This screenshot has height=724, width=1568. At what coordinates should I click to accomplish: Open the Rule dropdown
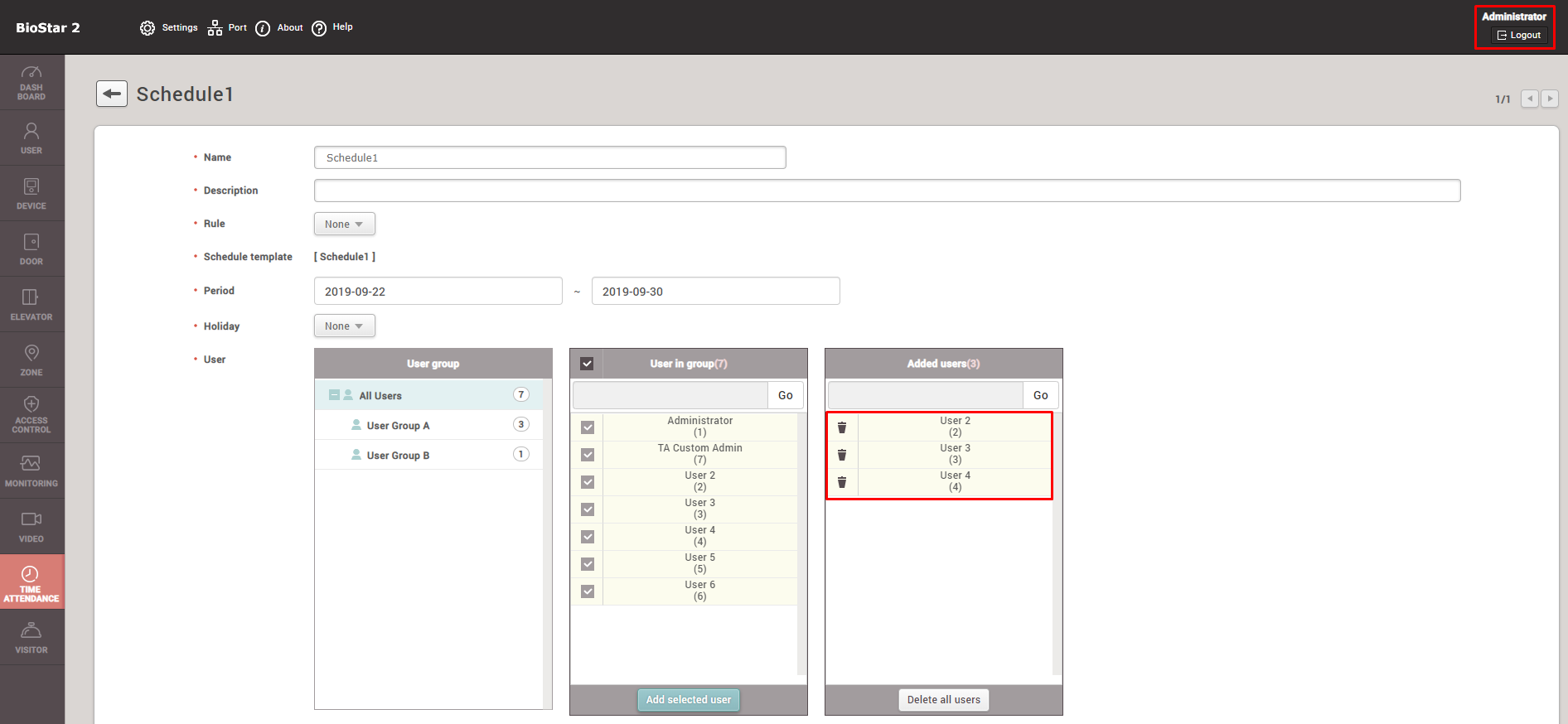click(344, 224)
